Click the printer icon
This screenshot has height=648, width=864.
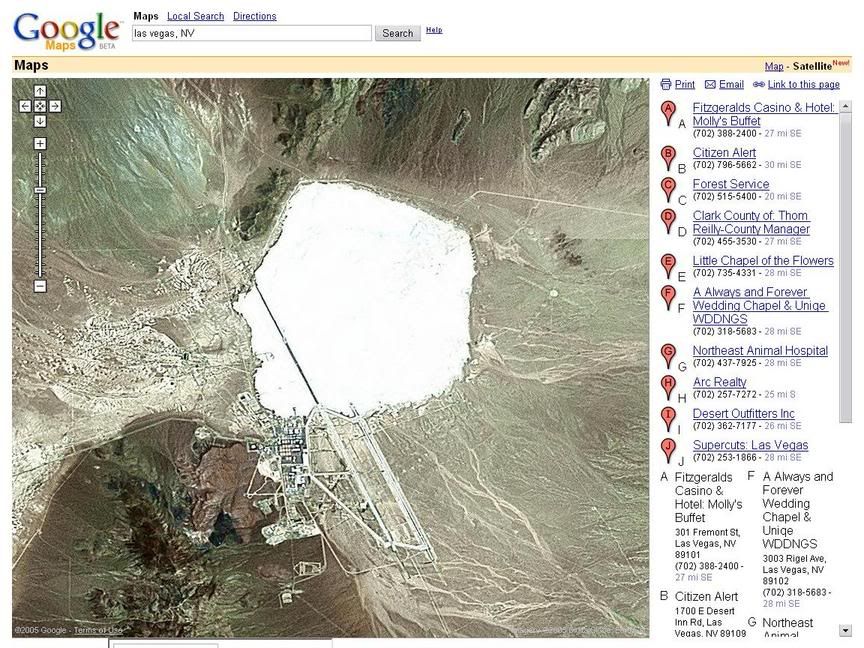click(666, 84)
